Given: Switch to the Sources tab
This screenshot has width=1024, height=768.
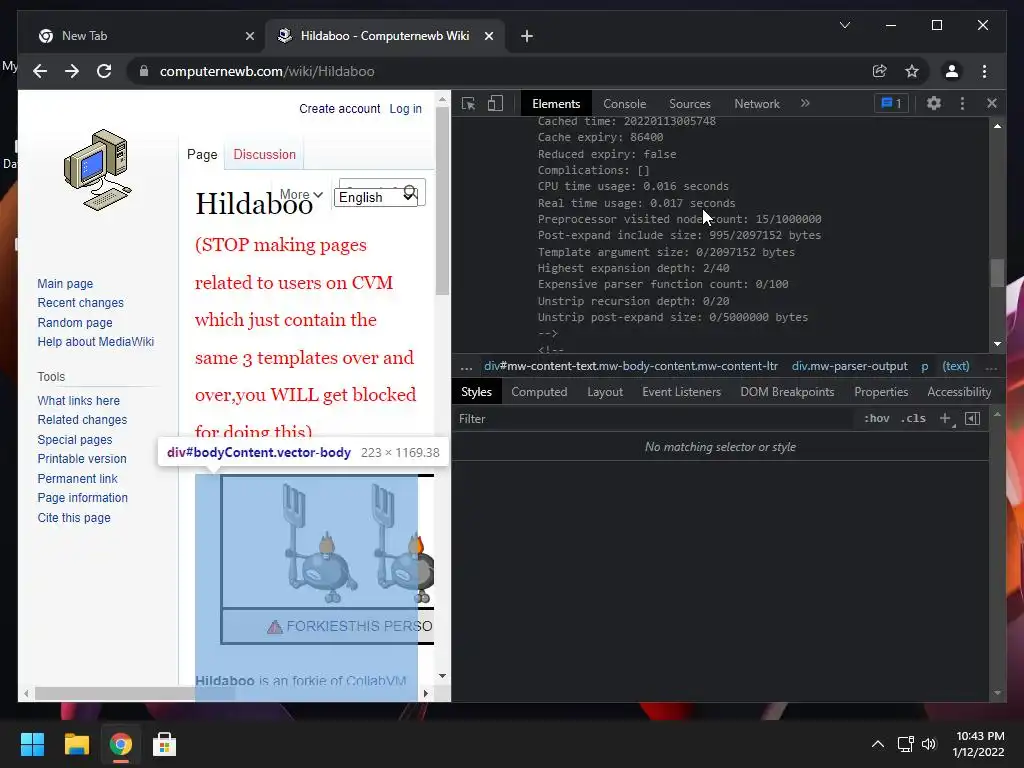Looking at the screenshot, I should tap(690, 104).
